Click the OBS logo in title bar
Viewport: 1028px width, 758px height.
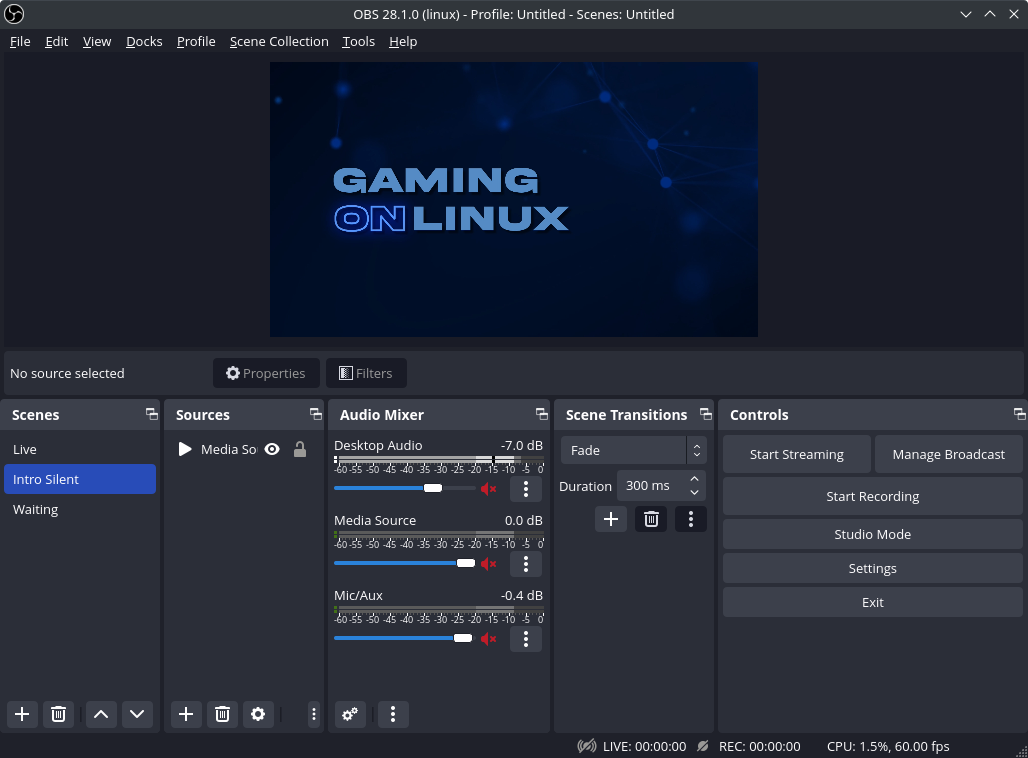pos(14,14)
